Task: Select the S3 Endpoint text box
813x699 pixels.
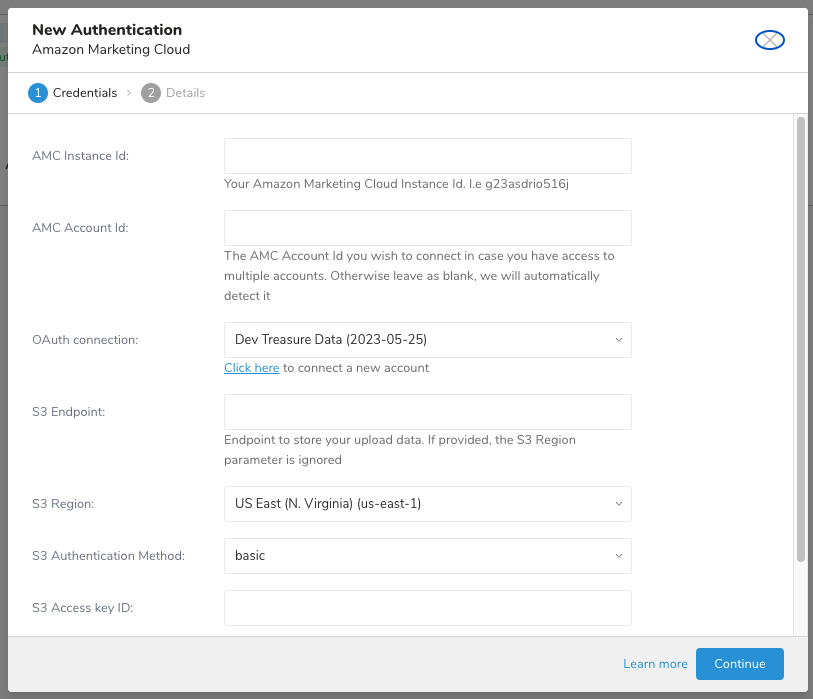Action: [x=427, y=412]
